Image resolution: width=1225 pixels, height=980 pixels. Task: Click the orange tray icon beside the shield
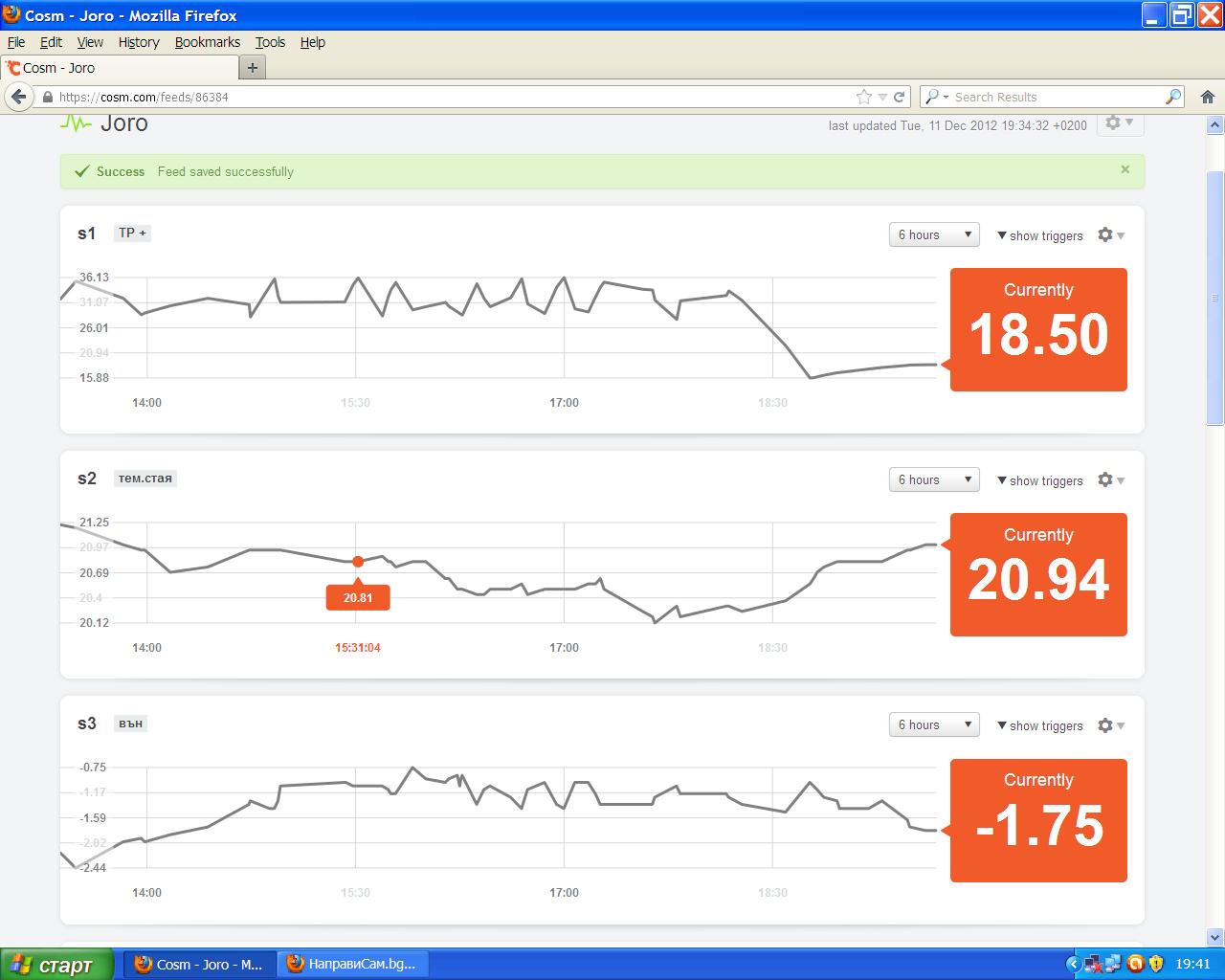click(x=1136, y=964)
